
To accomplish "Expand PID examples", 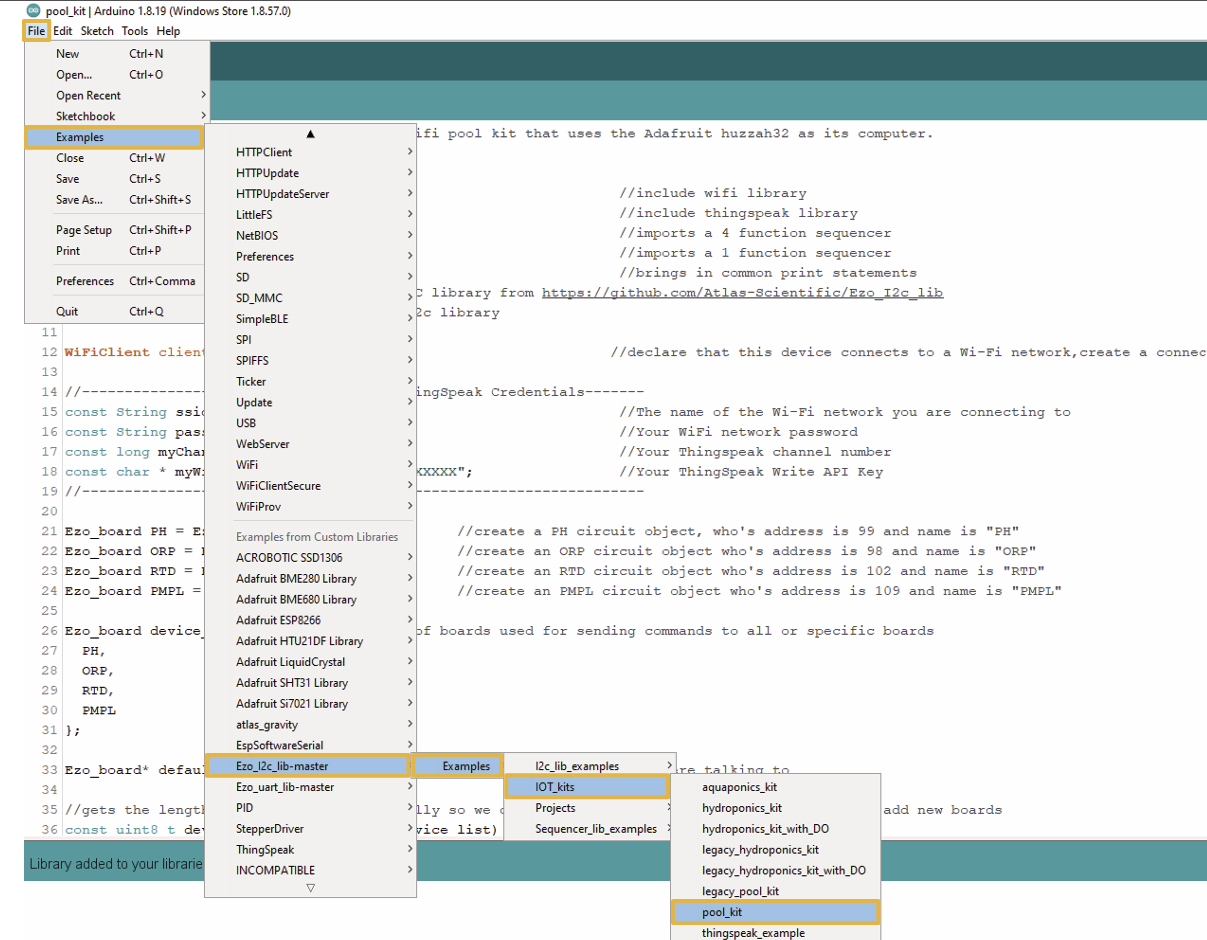I will point(310,808).
